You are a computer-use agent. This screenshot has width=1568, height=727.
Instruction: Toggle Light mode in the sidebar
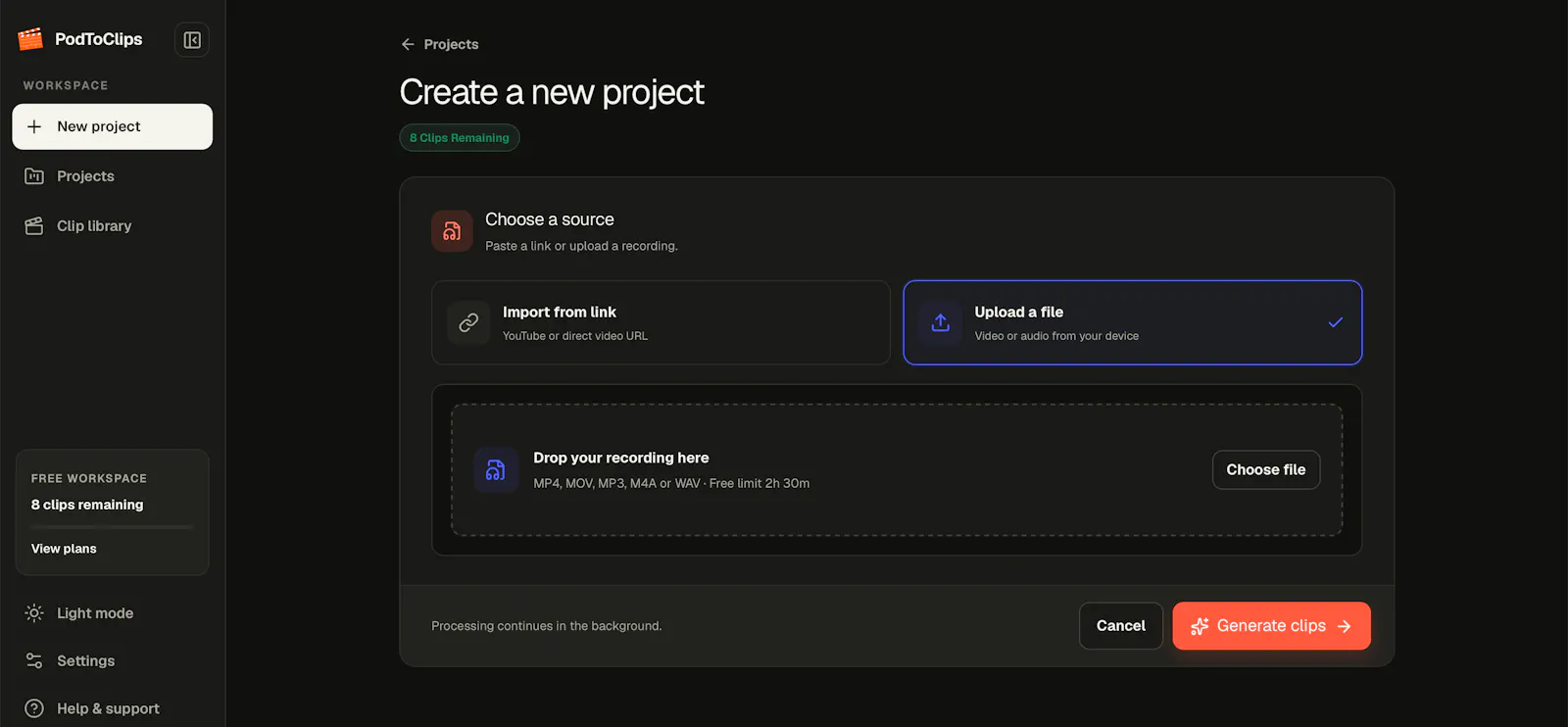pos(113,613)
